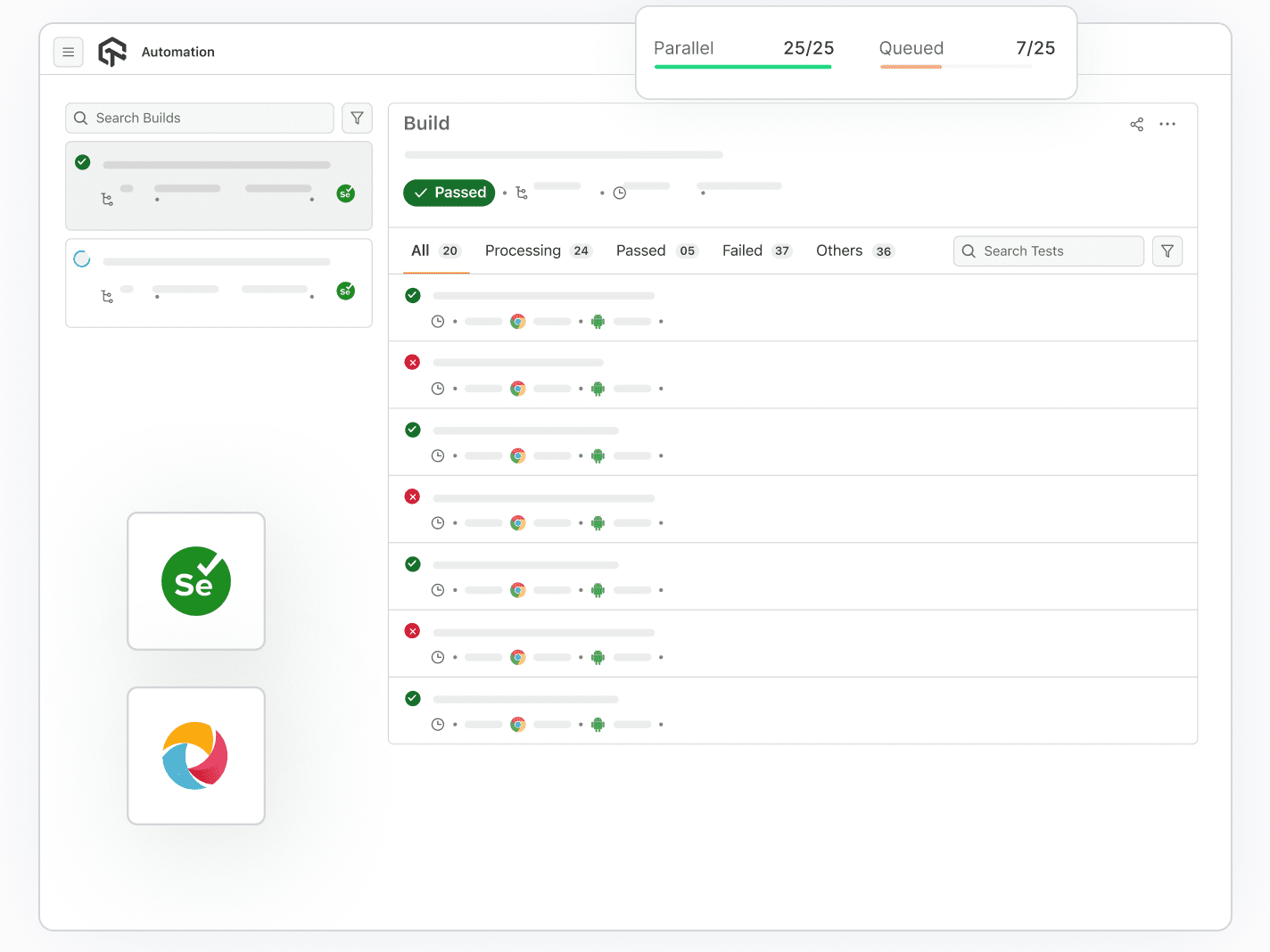Open the filter options beside Search Tests
The image size is (1270, 952).
tap(1167, 250)
